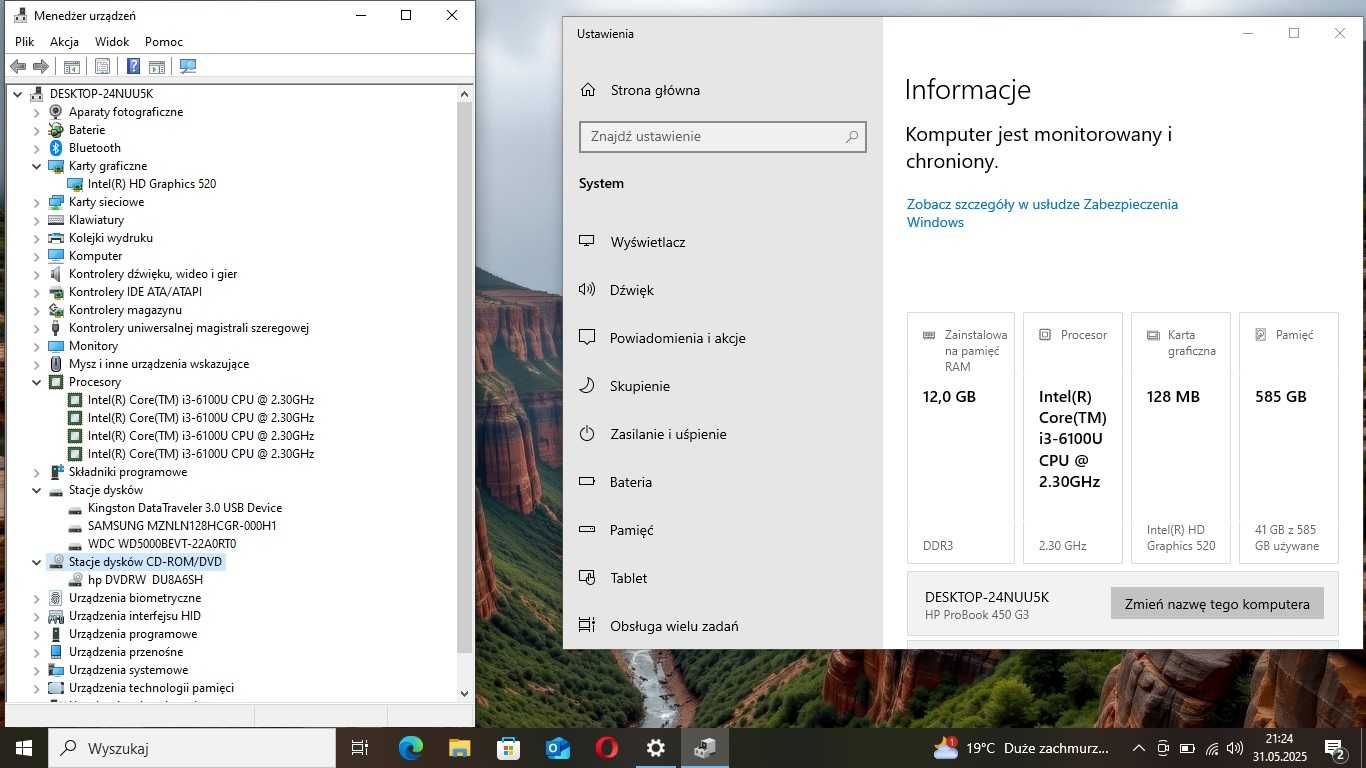Expand the Baterie category

[x=37, y=130]
